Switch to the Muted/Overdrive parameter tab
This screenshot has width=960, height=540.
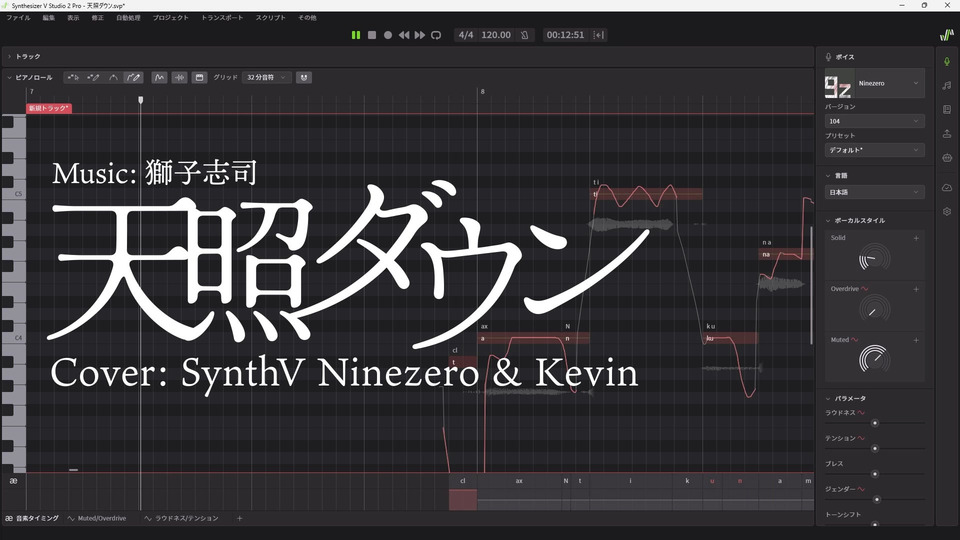[97, 519]
